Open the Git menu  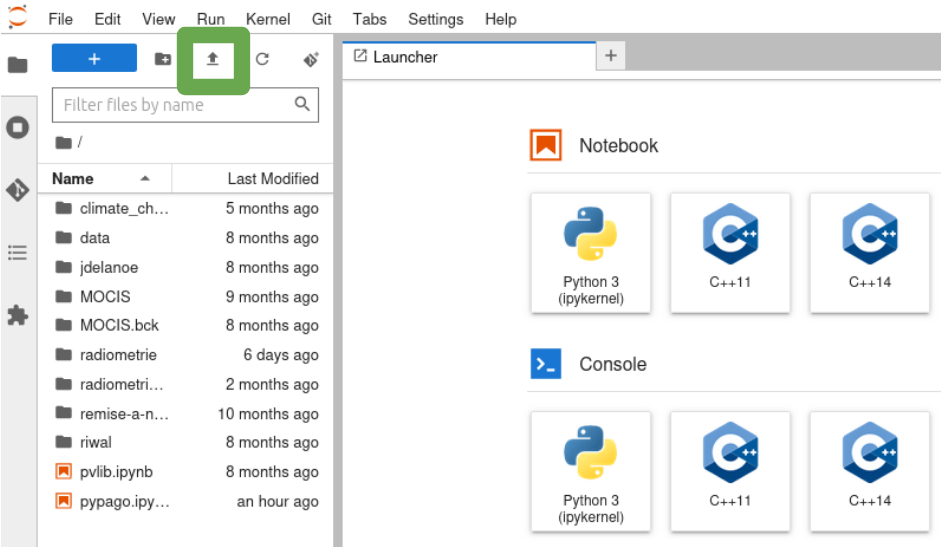(x=321, y=19)
